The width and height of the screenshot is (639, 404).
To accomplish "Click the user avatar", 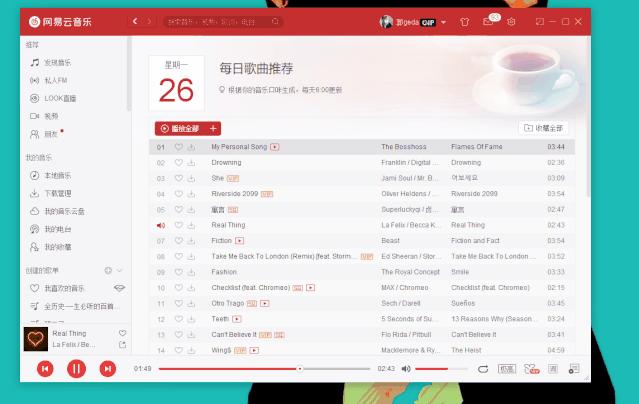I will point(386,22).
